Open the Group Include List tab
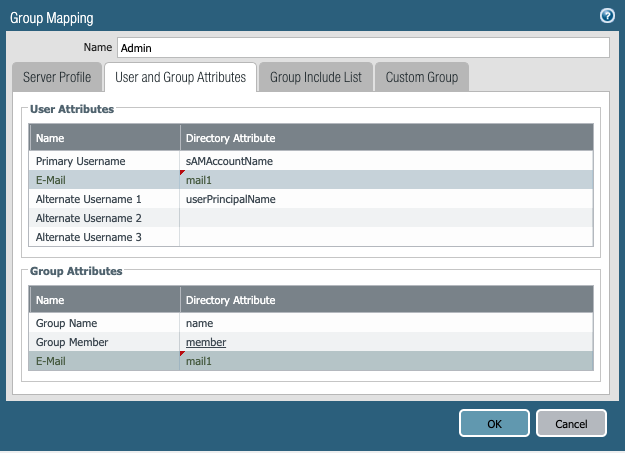 315,77
